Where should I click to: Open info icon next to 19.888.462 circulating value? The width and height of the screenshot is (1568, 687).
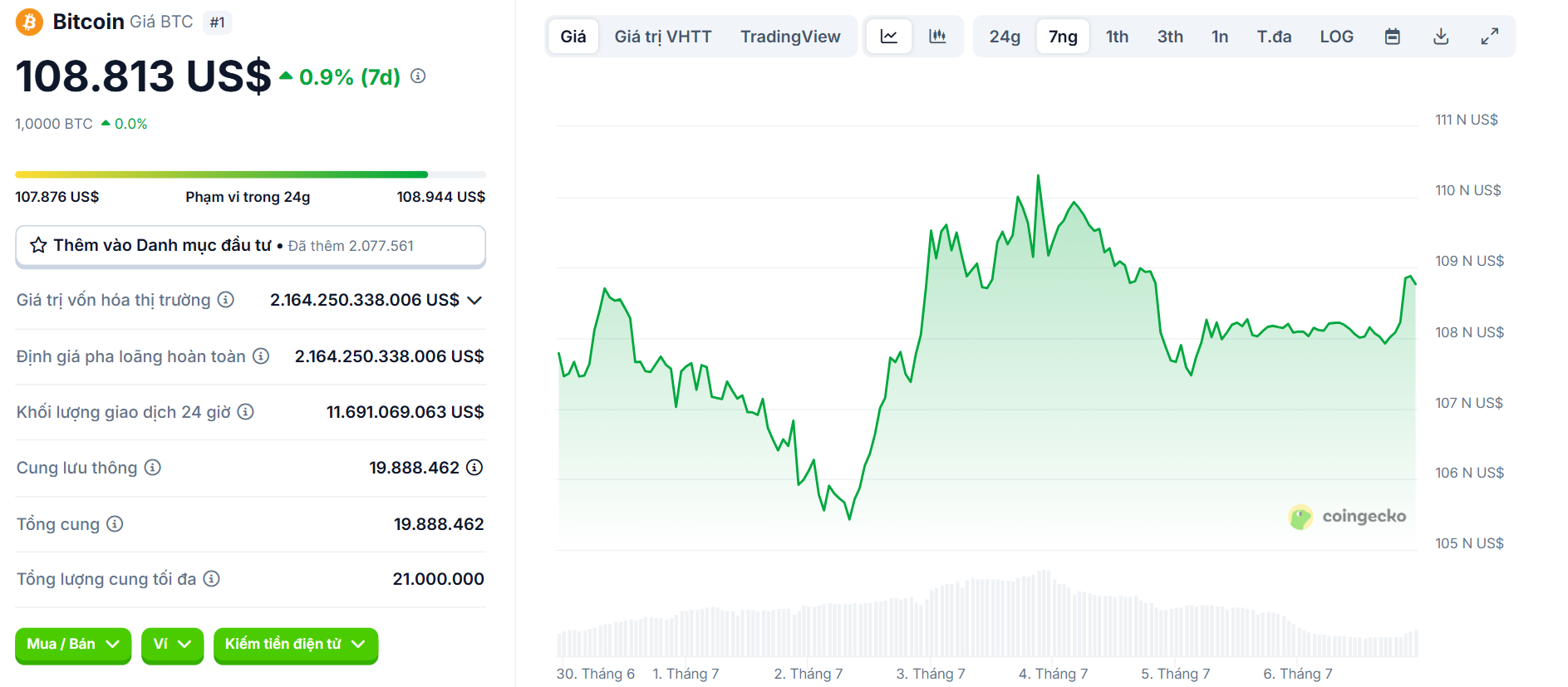[x=474, y=468]
